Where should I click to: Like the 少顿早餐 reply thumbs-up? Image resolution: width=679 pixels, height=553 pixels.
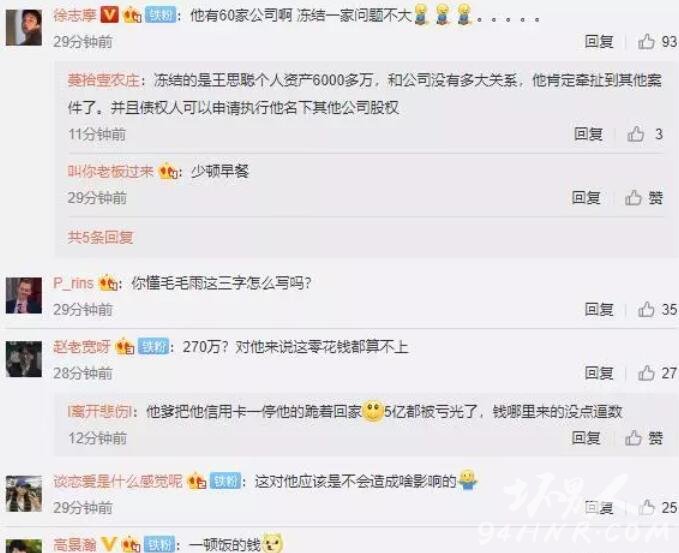pyautogui.click(x=633, y=197)
